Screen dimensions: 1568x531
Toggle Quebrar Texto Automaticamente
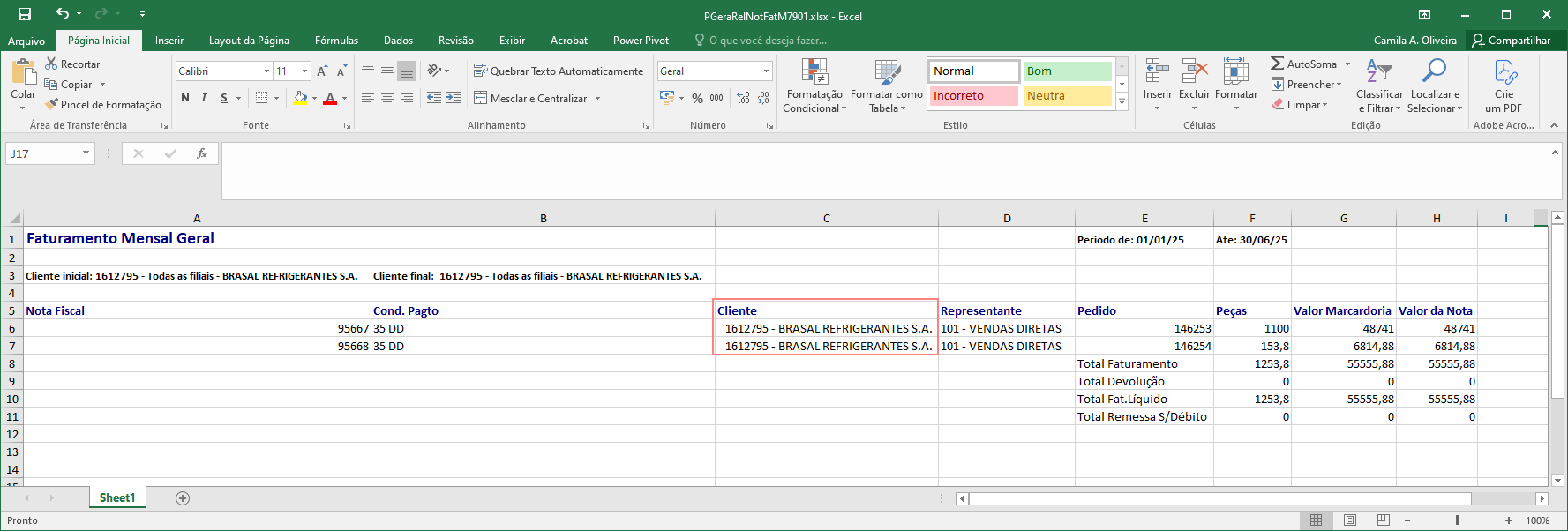pyautogui.click(x=559, y=71)
